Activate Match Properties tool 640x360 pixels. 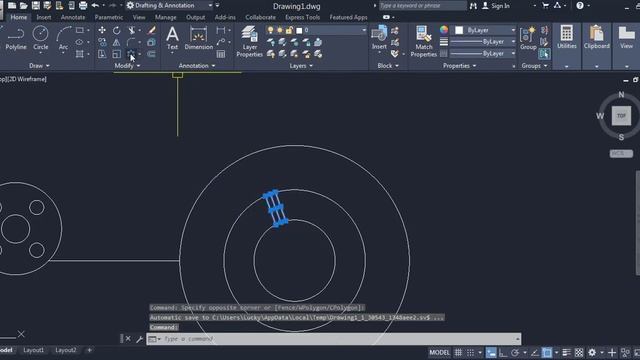coord(424,41)
